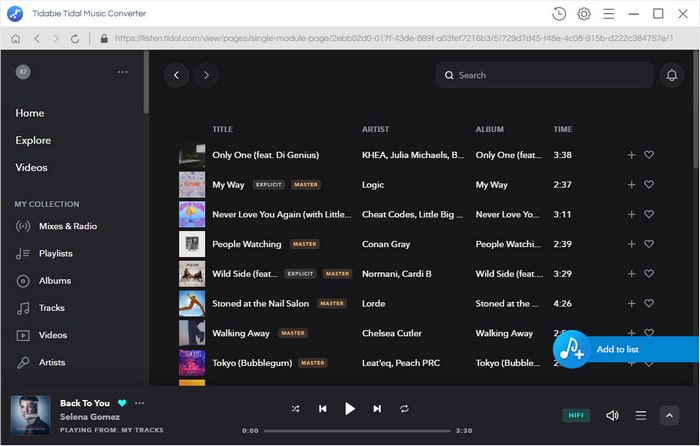This screenshot has height=446, width=700.
Task: Skip to next track
Action: pyautogui.click(x=377, y=409)
